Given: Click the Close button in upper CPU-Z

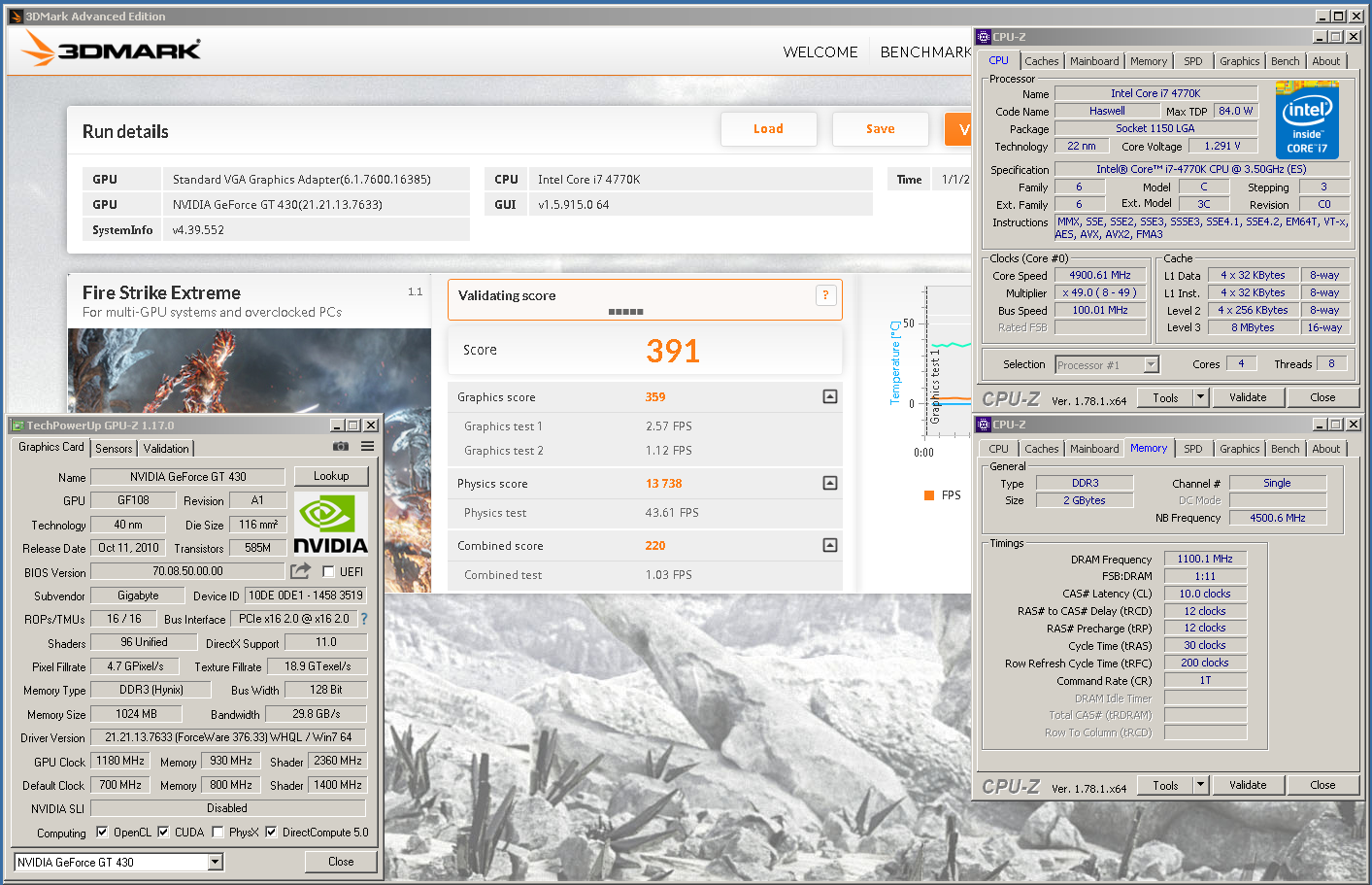Looking at the screenshot, I should [1322, 397].
